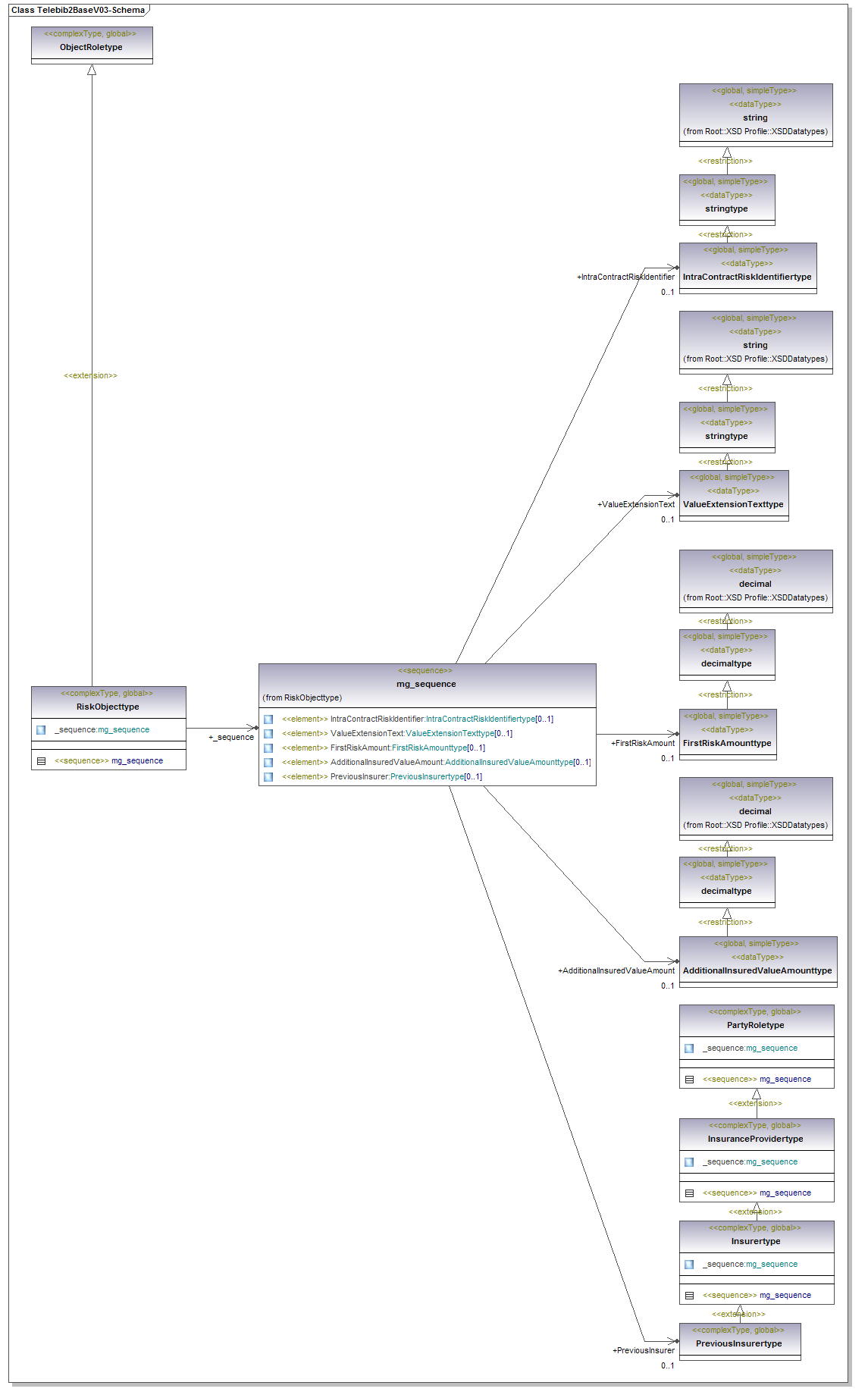Image resolution: width=868 pixels, height=1398 pixels.
Task: Click the attribute icon beside IntraContractRiskIdentifier element
Action: [268, 719]
